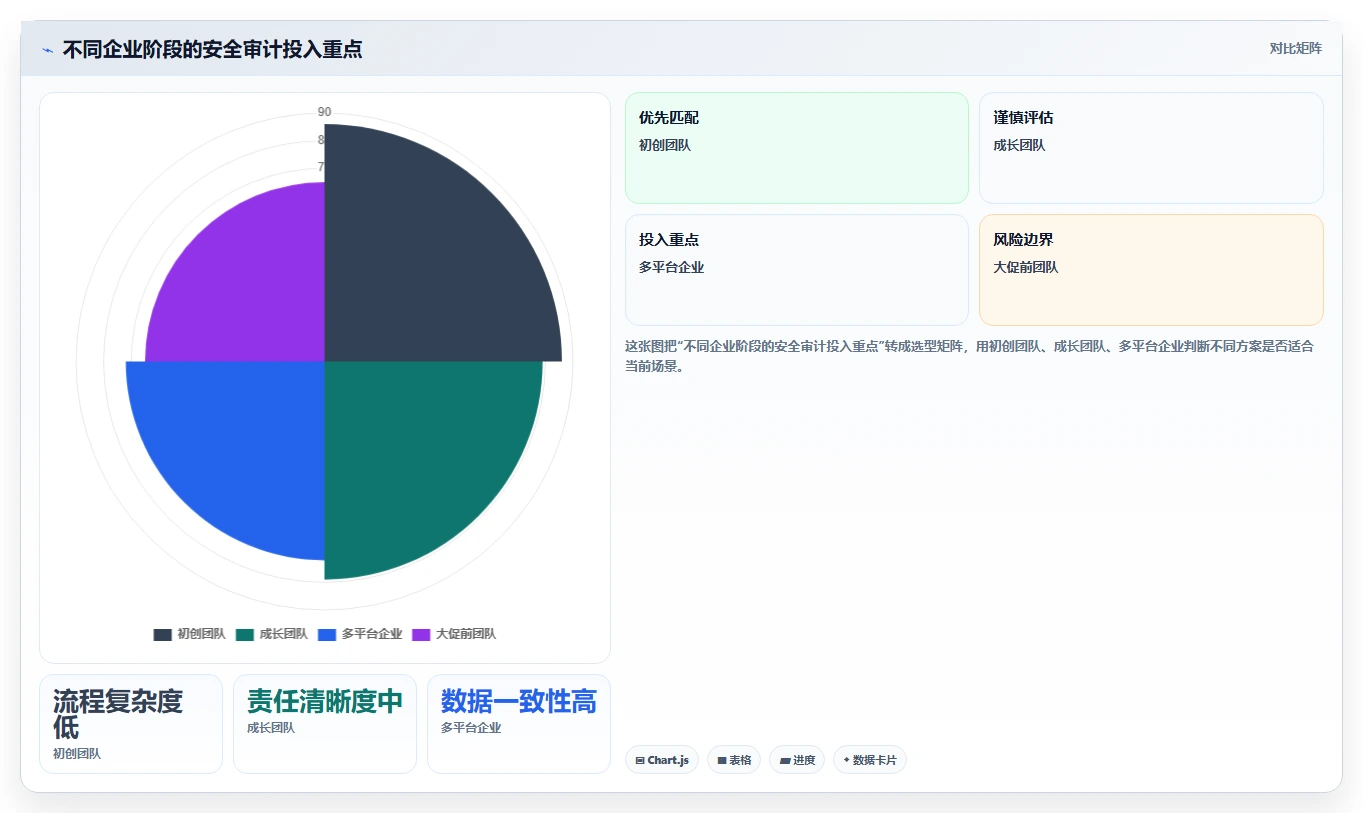Image resolution: width=1363 pixels, height=813 pixels.
Task: Click the 成长团队 legend label
Action: click(283, 634)
